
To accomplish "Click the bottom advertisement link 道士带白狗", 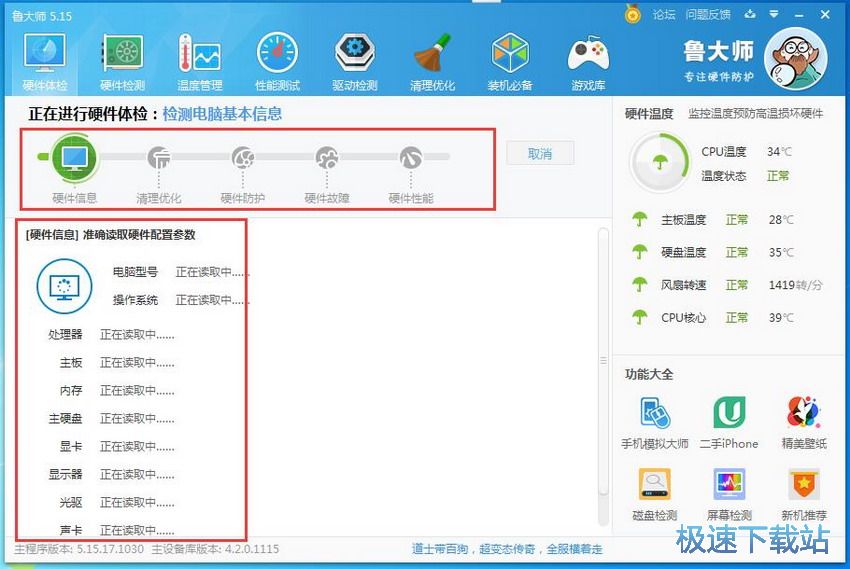I will click(506, 549).
